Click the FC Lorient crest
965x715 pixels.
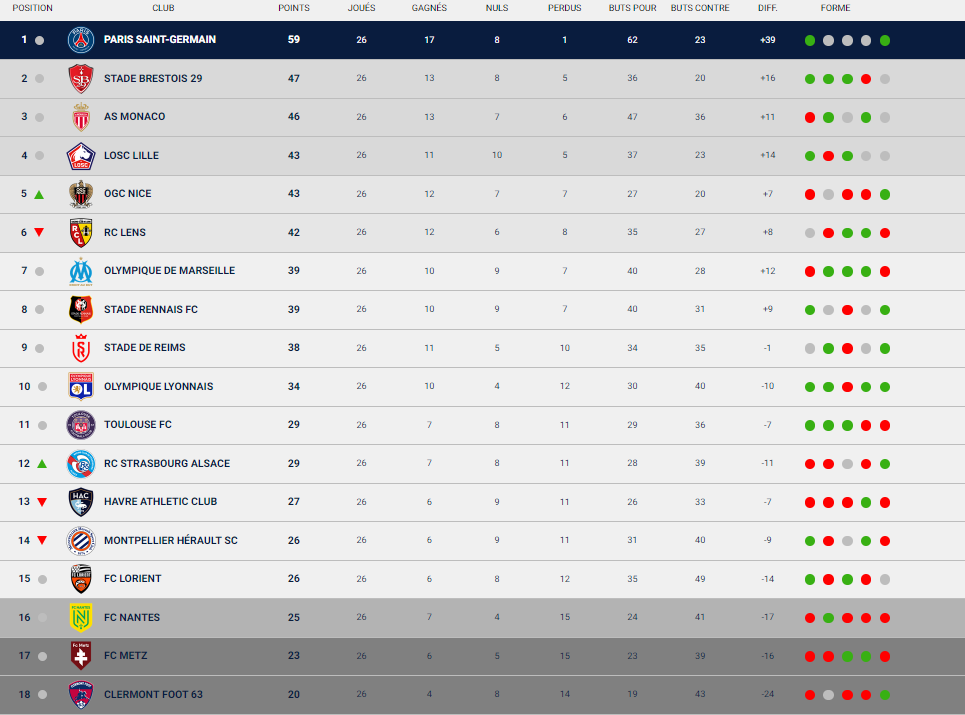[81, 579]
